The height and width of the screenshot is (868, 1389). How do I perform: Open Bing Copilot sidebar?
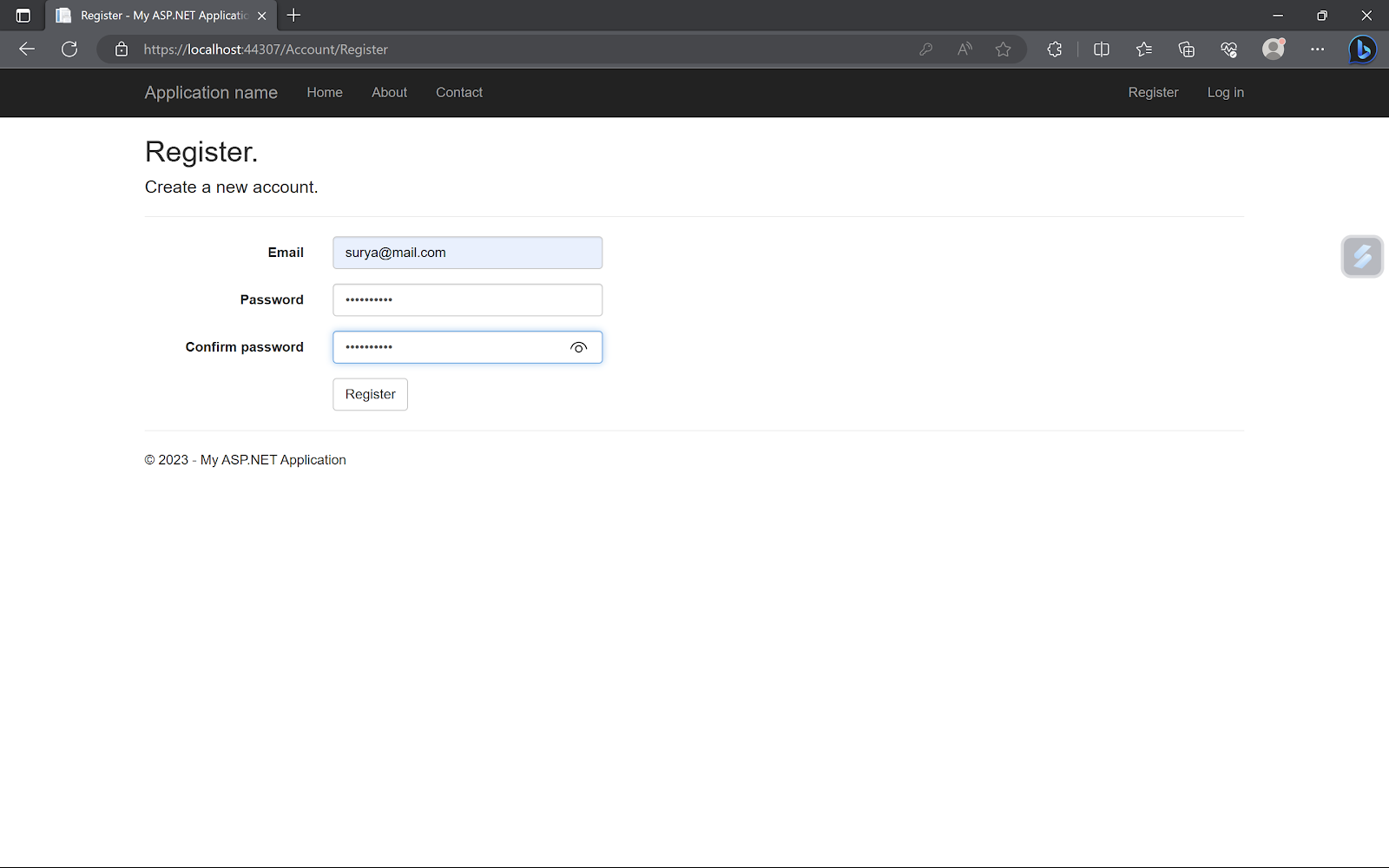tap(1362, 49)
